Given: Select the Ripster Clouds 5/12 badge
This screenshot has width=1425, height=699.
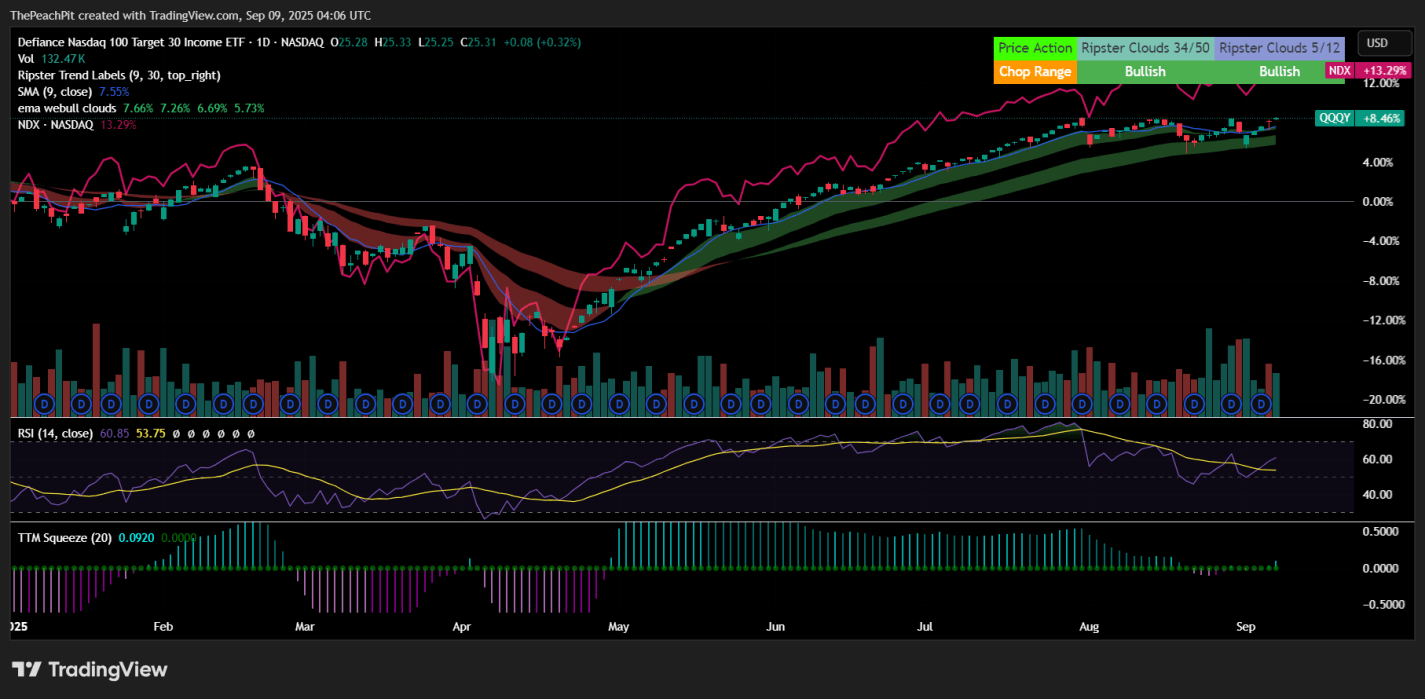Looking at the screenshot, I should tap(1280, 47).
